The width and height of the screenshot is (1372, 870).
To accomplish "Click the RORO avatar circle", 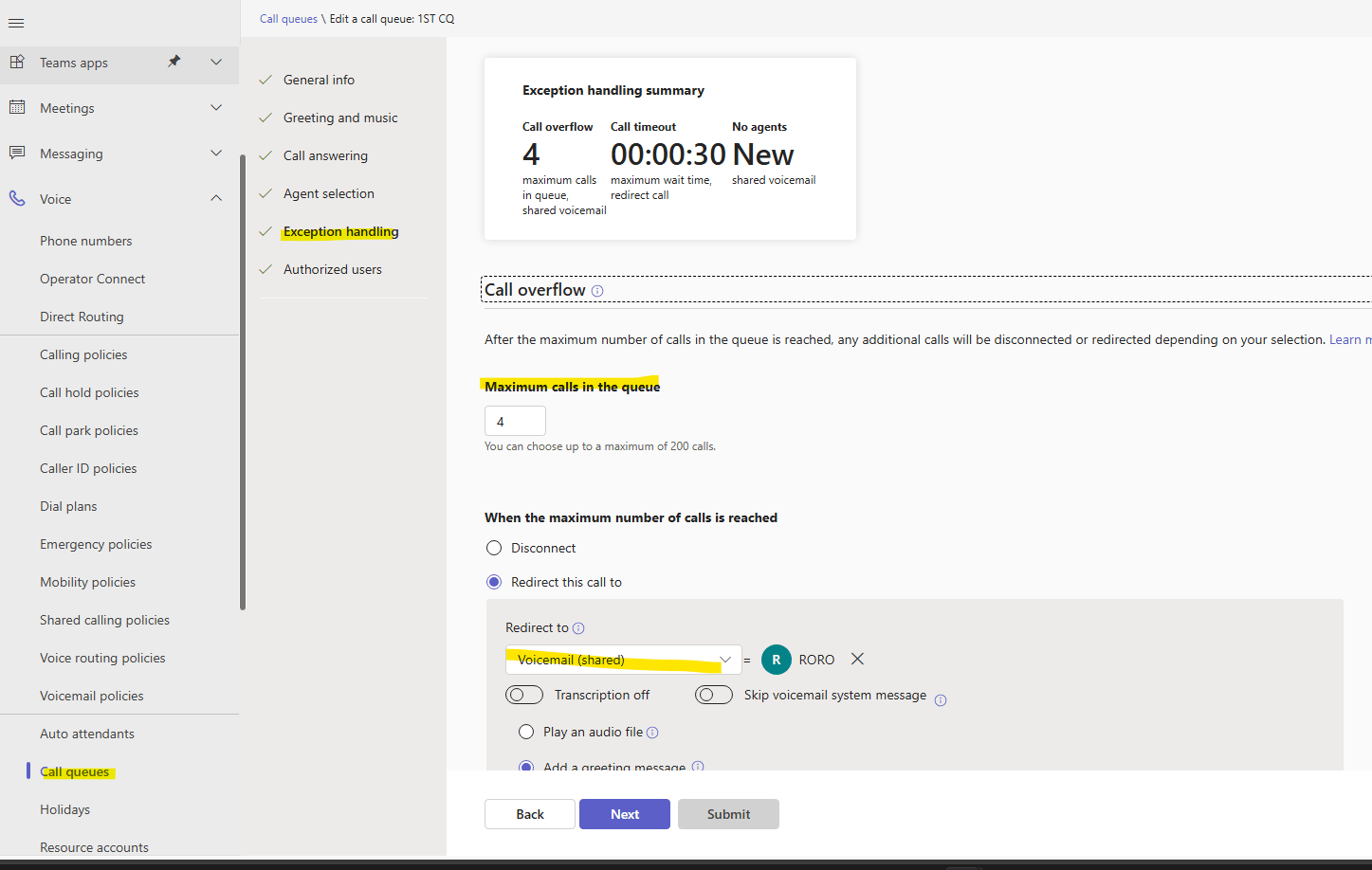I will click(777, 660).
